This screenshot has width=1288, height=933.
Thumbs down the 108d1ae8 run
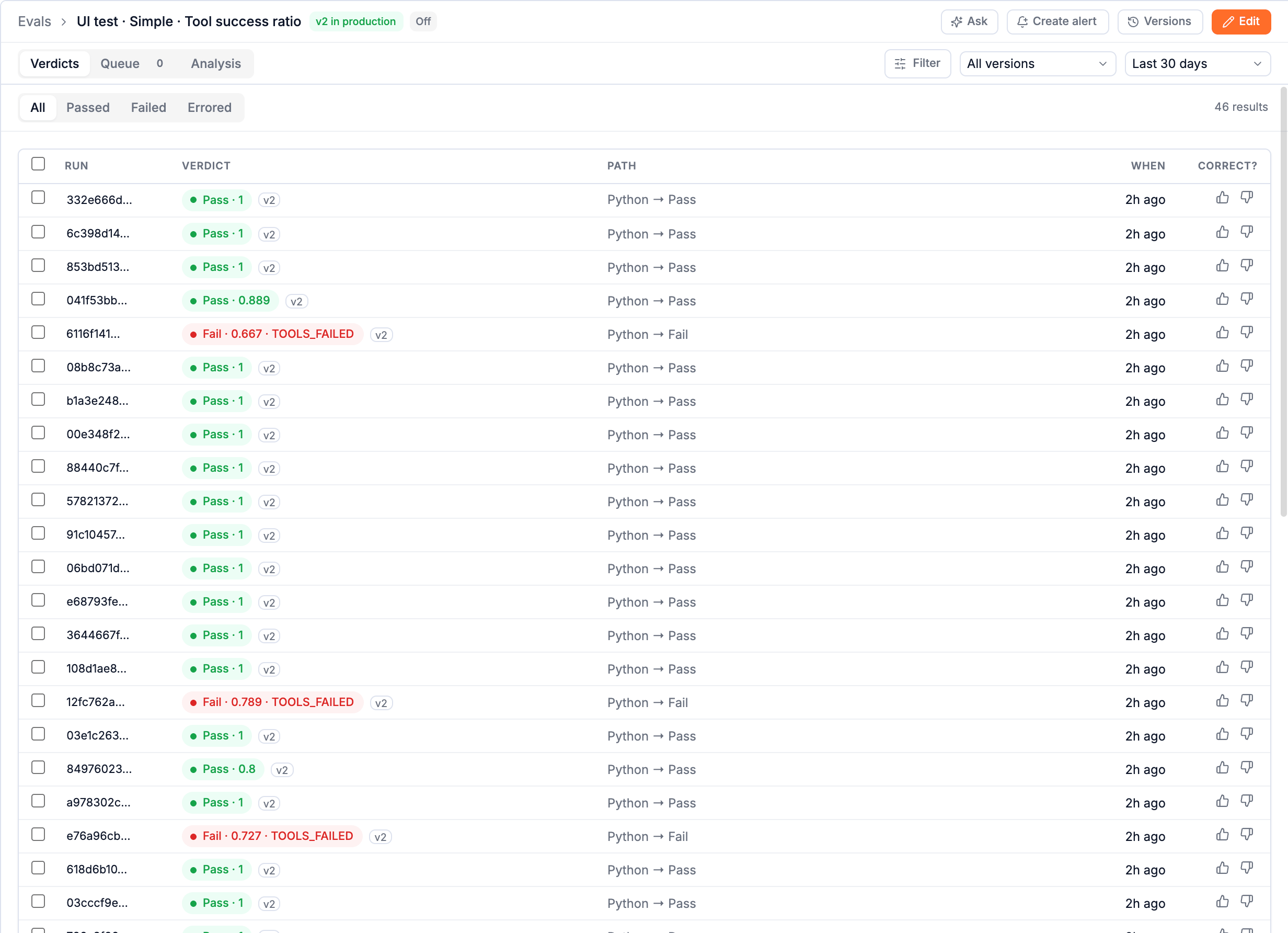coord(1247,667)
